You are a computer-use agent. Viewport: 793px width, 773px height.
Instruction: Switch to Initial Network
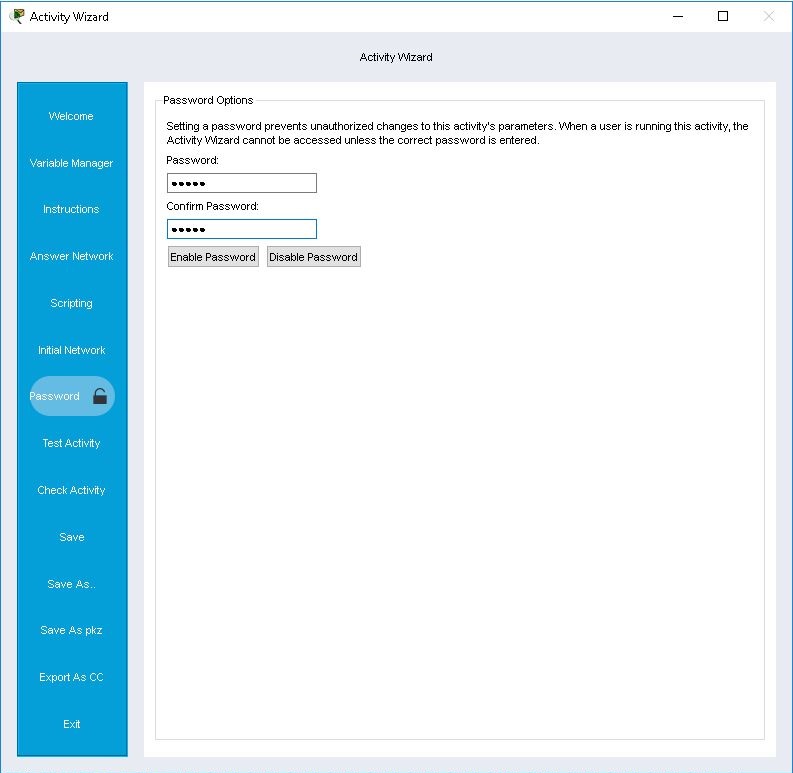click(x=71, y=350)
